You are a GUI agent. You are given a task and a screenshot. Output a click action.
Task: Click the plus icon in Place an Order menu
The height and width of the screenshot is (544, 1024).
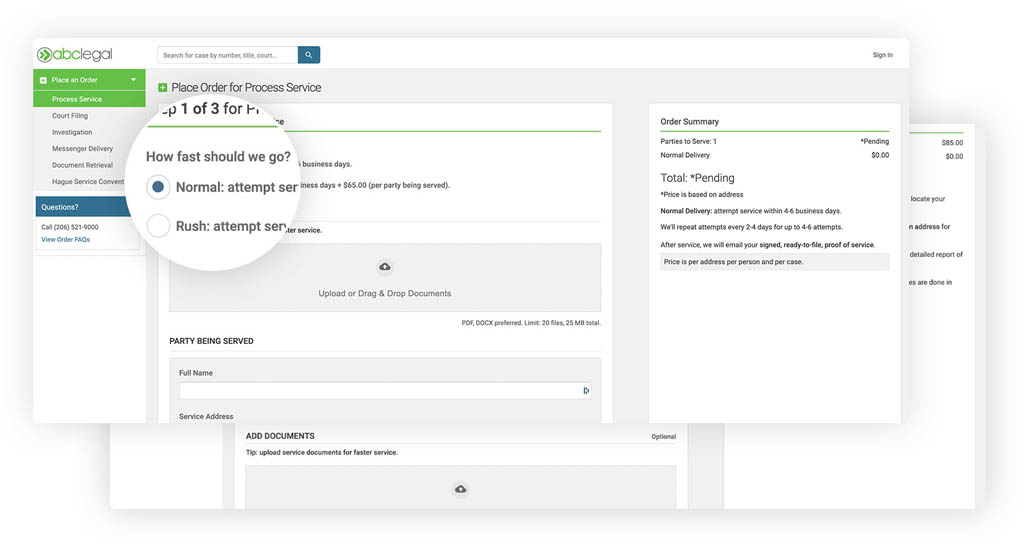pos(43,80)
